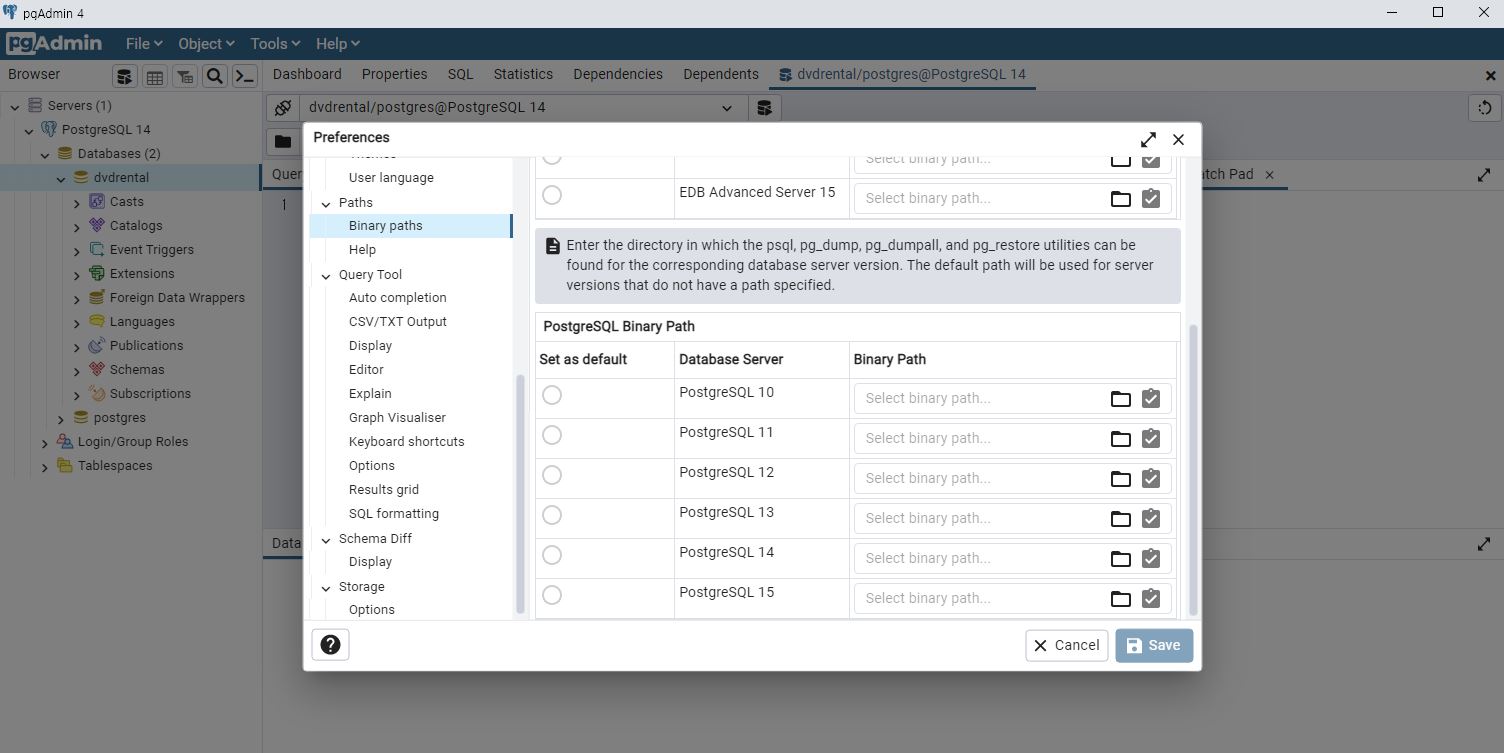Set PostgreSQL 11 as default binary path

coord(552,435)
